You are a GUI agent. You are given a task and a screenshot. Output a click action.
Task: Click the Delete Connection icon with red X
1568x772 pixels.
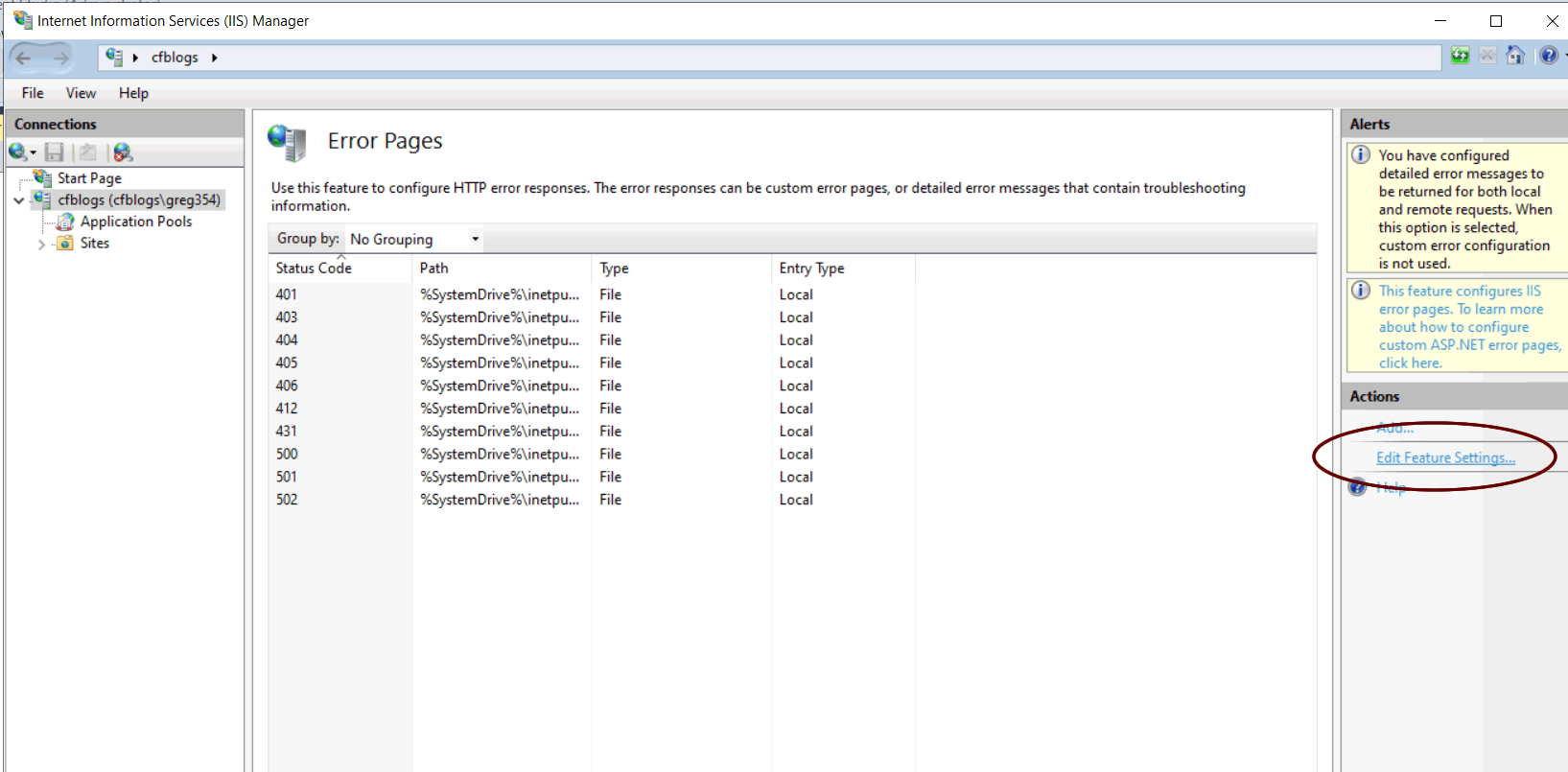click(123, 152)
